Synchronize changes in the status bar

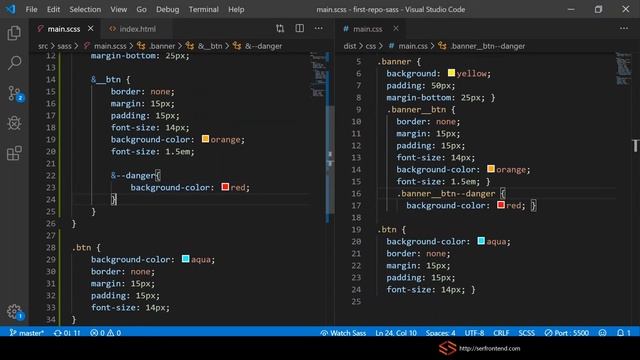[67, 333]
